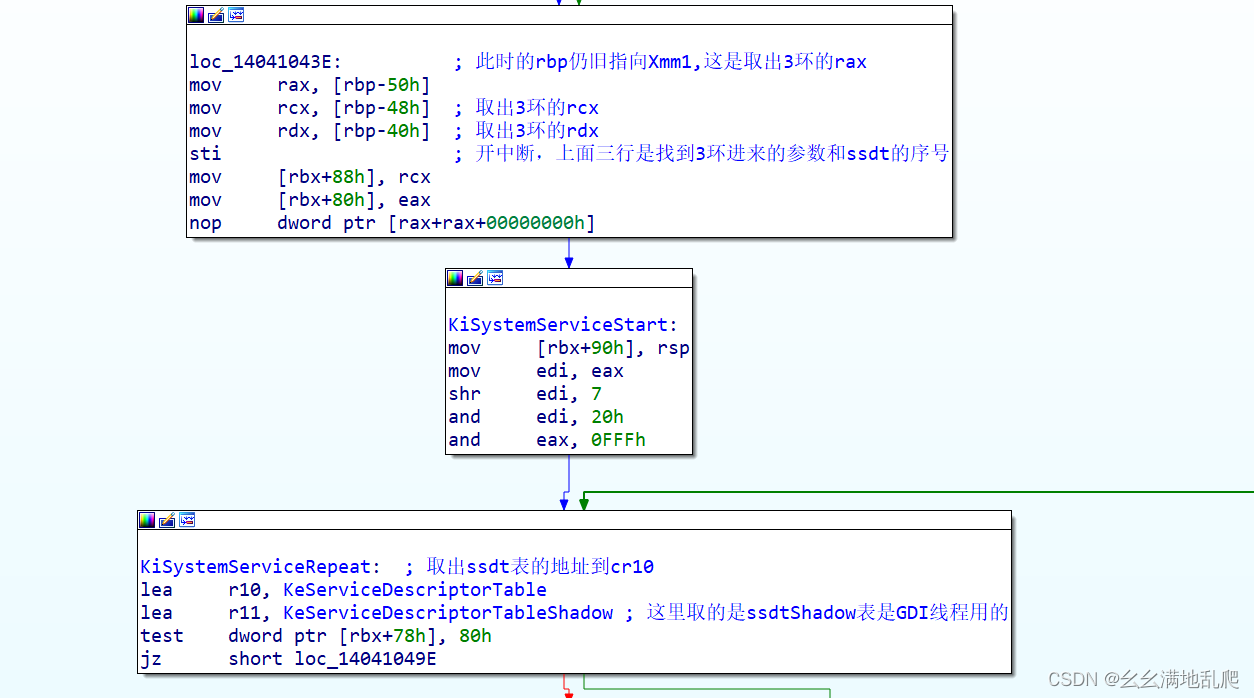Click the line mov rax, [rbp-50h]
Screen dimensions: 1254x698
[x=310, y=85]
